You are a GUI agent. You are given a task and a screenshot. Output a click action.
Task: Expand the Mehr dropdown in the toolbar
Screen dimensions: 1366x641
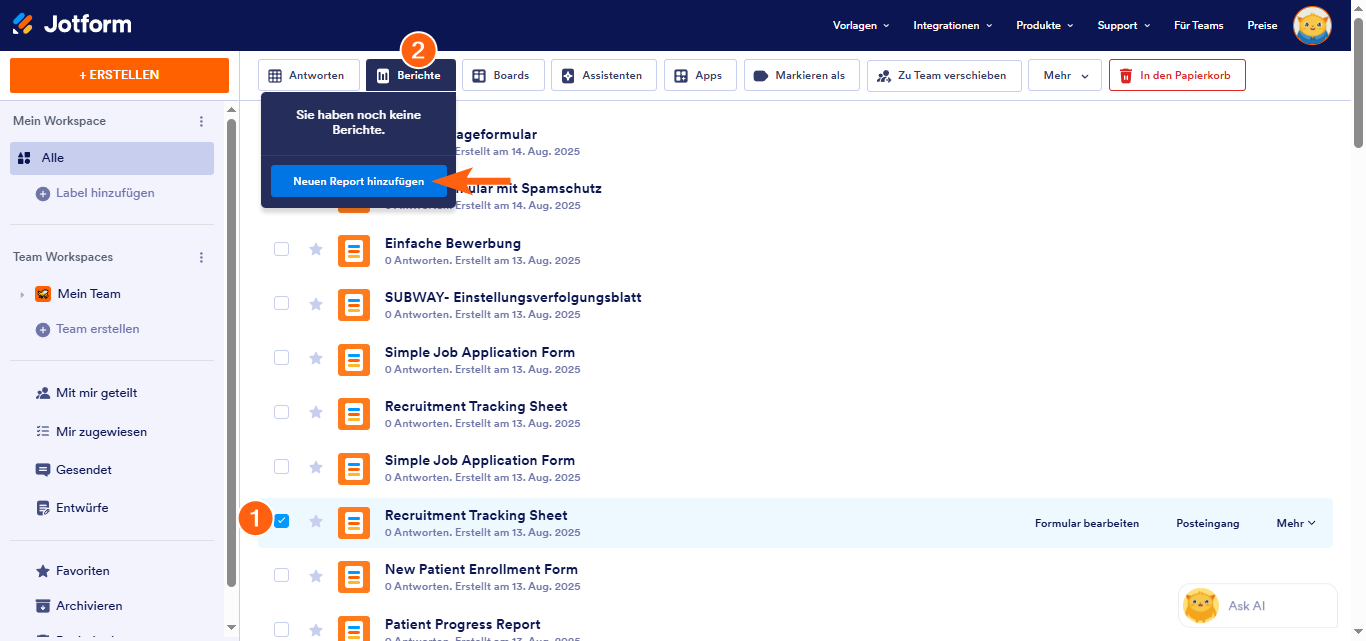coord(1064,76)
